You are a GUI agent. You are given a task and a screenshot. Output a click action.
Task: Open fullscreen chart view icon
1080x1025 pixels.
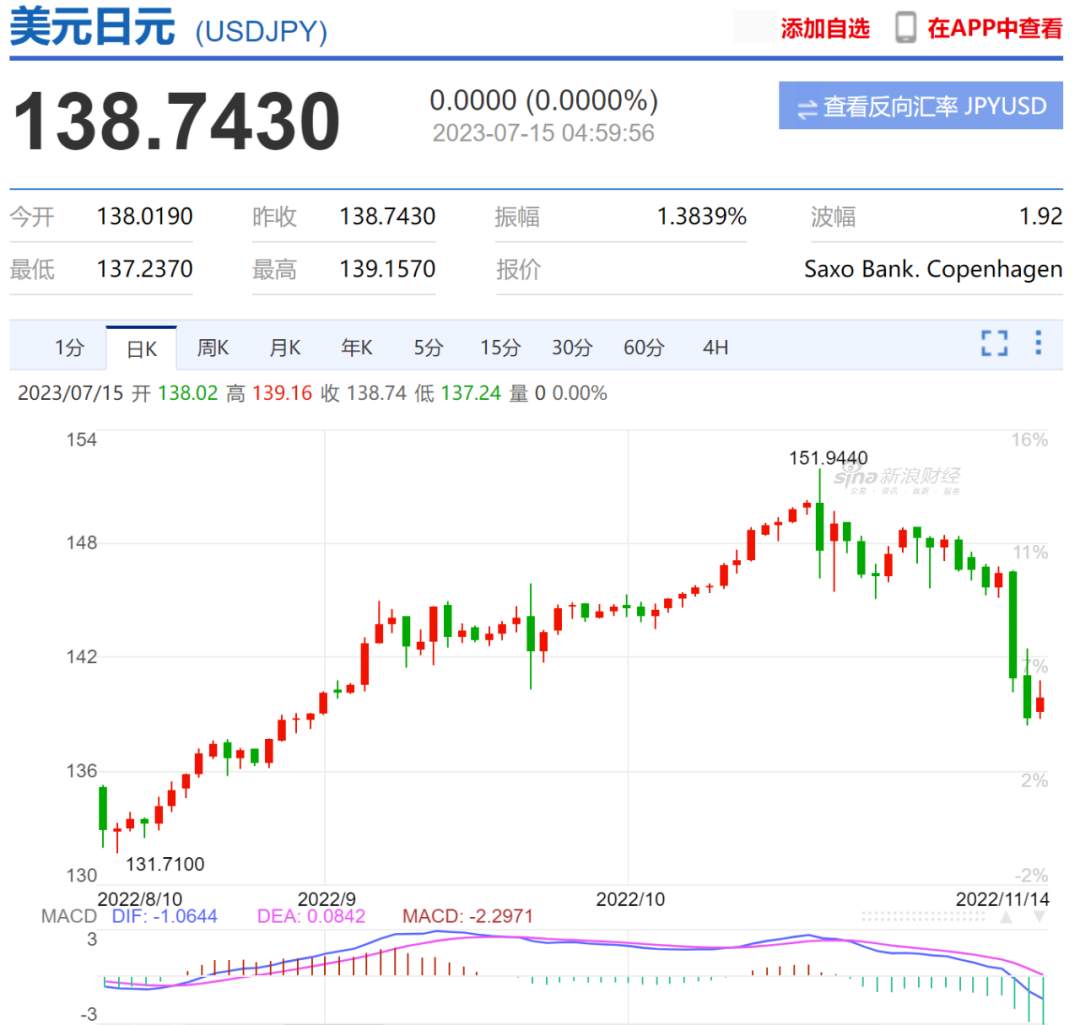point(994,343)
